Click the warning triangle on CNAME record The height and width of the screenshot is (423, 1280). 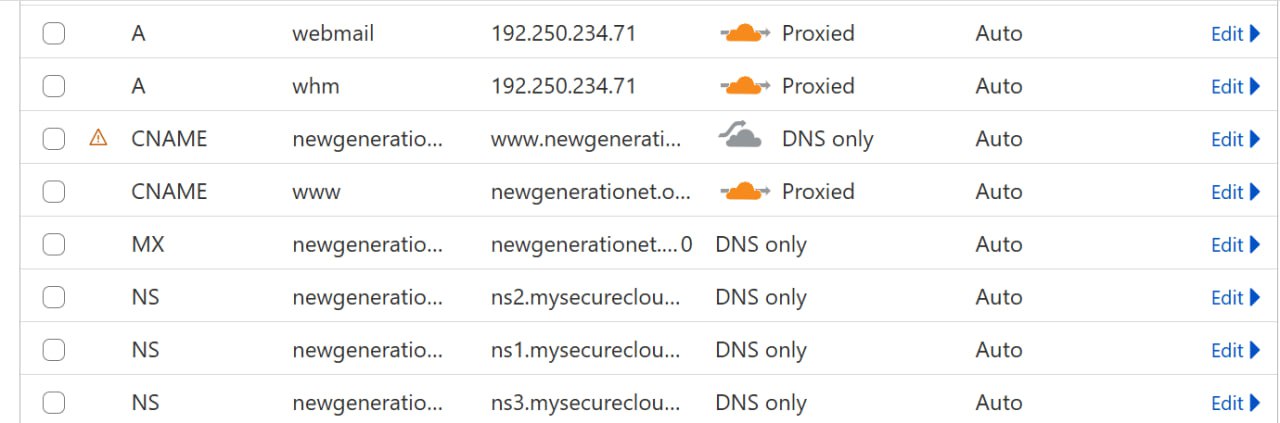pyautogui.click(x=98, y=138)
